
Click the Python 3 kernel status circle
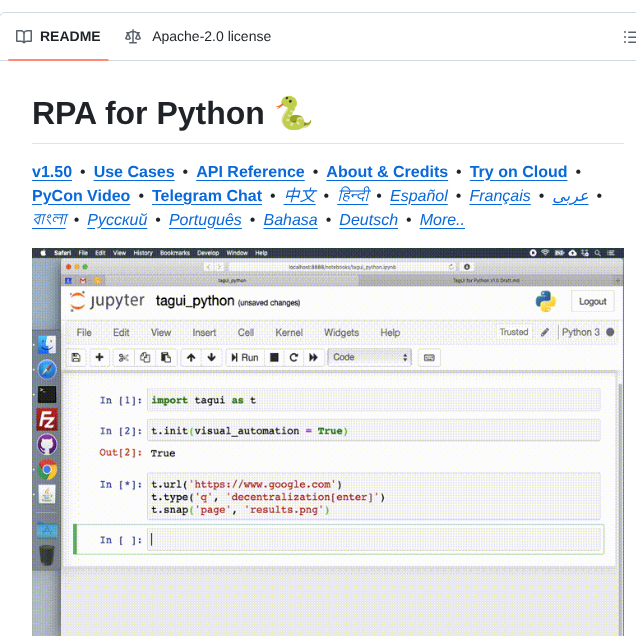tap(610, 332)
